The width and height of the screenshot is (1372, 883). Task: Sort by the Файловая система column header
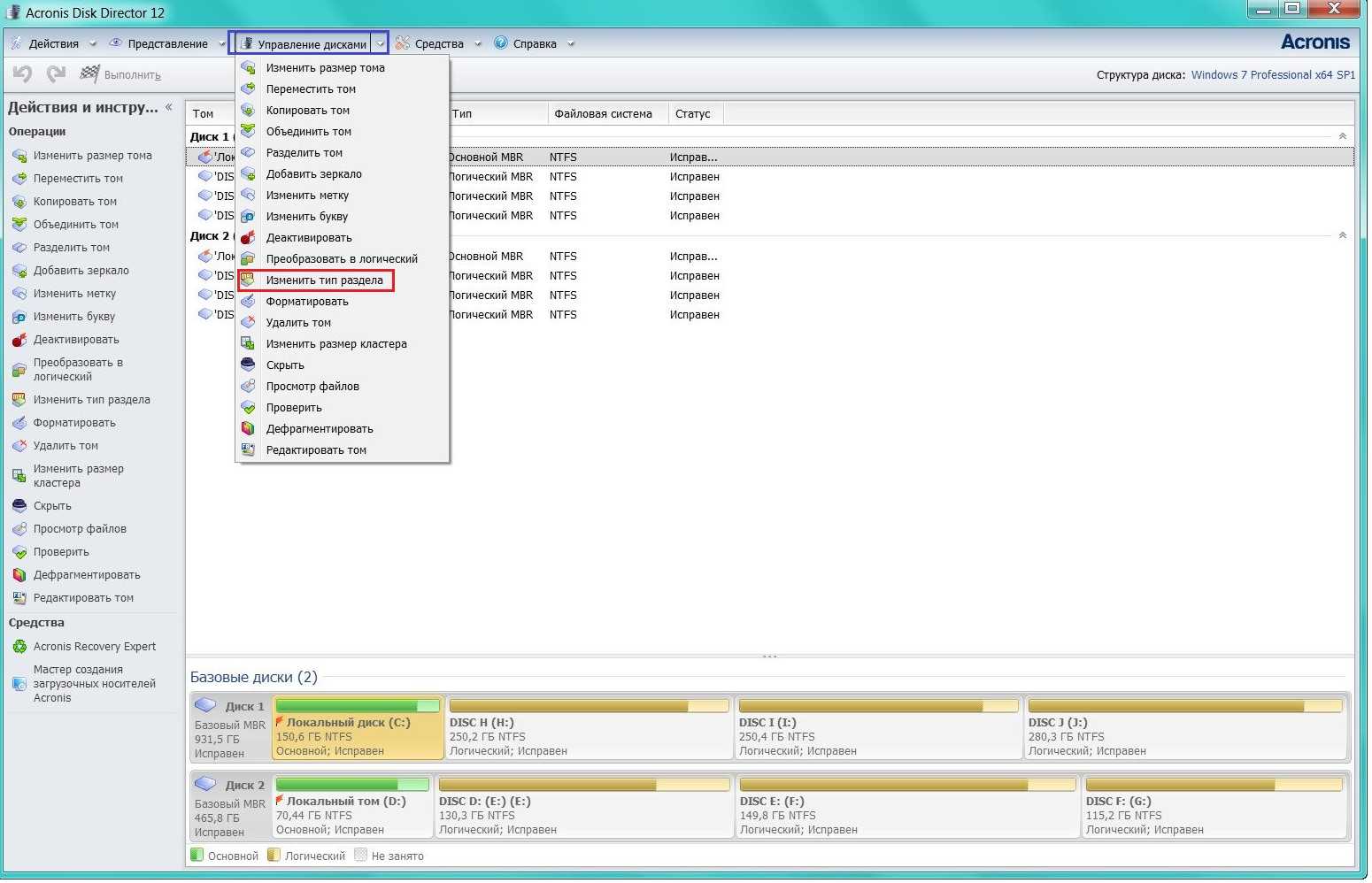(603, 114)
